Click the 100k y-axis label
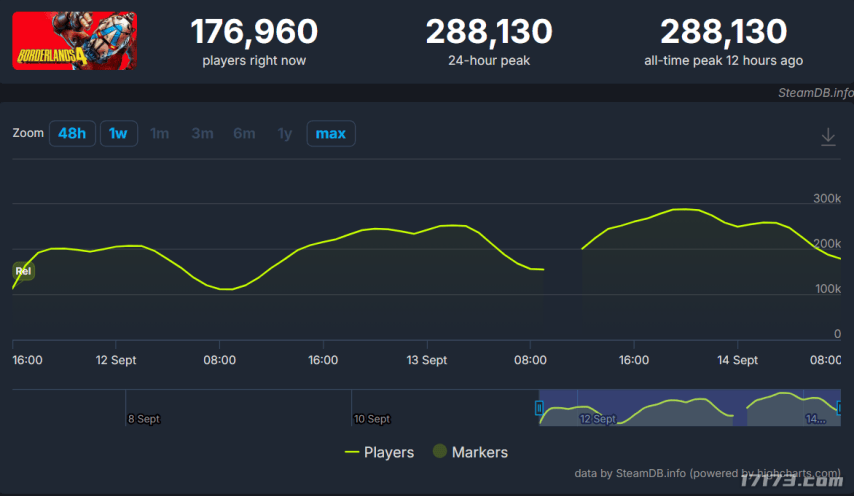The width and height of the screenshot is (854, 496). (x=828, y=289)
